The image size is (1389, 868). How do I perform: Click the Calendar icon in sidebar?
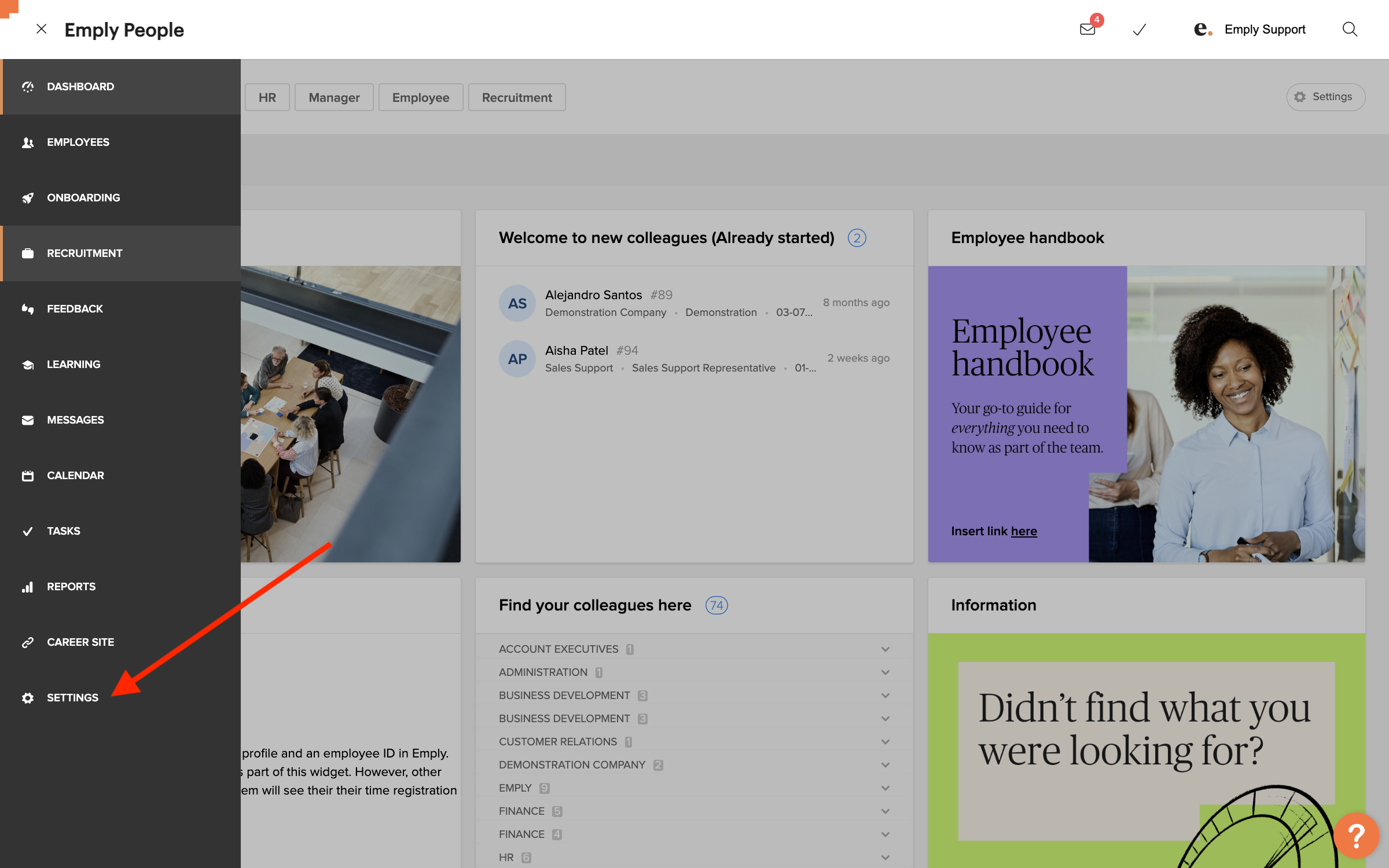pyautogui.click(x=28, y=476)
